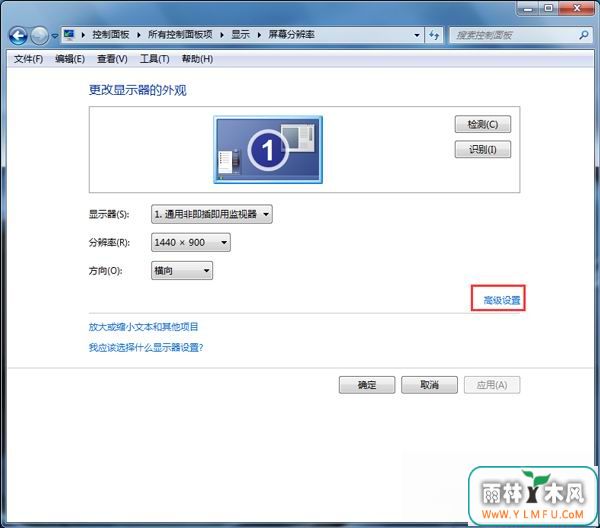Screen dimensions: 600x528
Task: Open the 查看(V) menu
Action: click(x=112, y=59)
